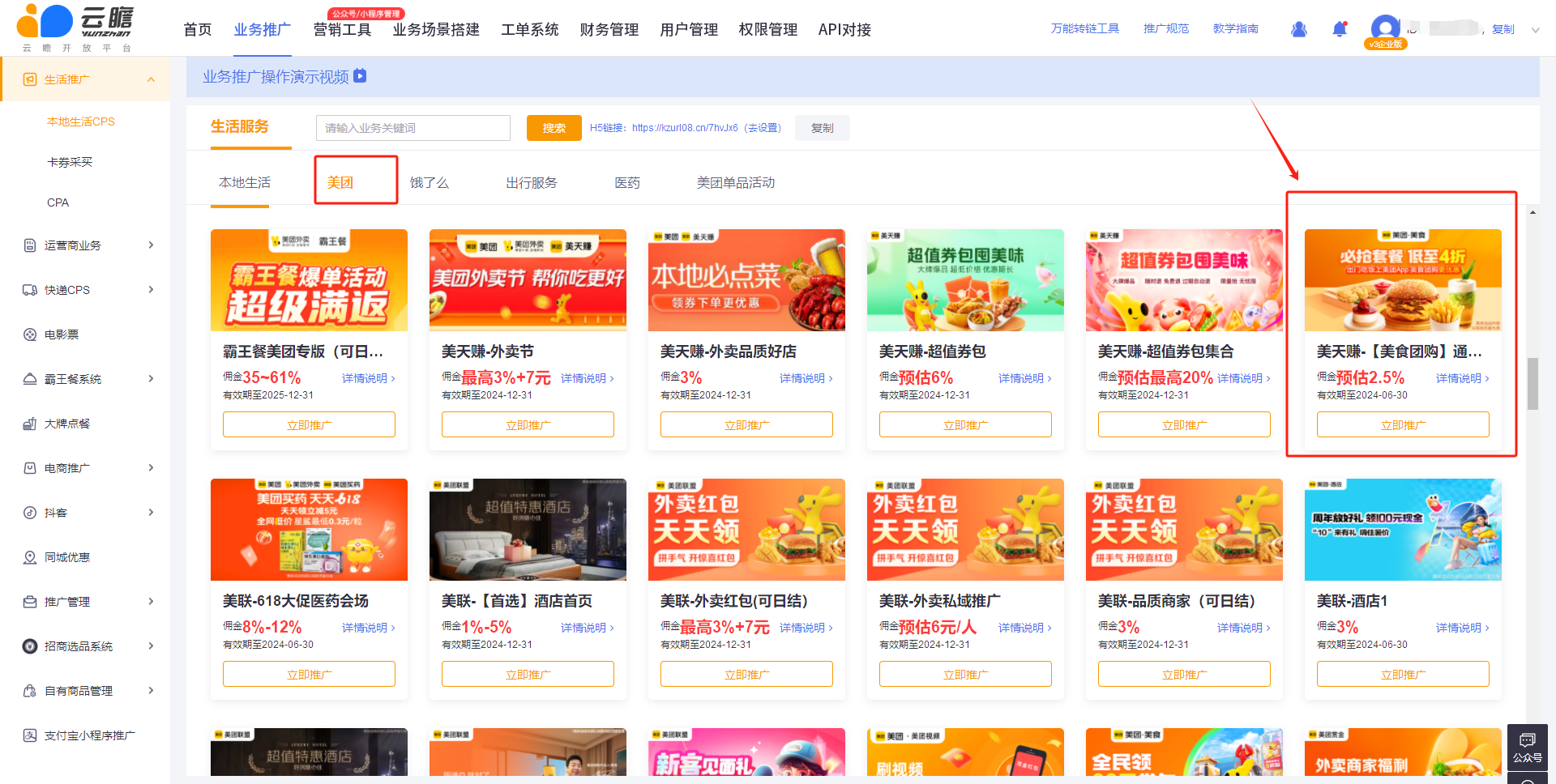Open CPA in sidebar
The image size is (1556, 784).
coord(58,202)
